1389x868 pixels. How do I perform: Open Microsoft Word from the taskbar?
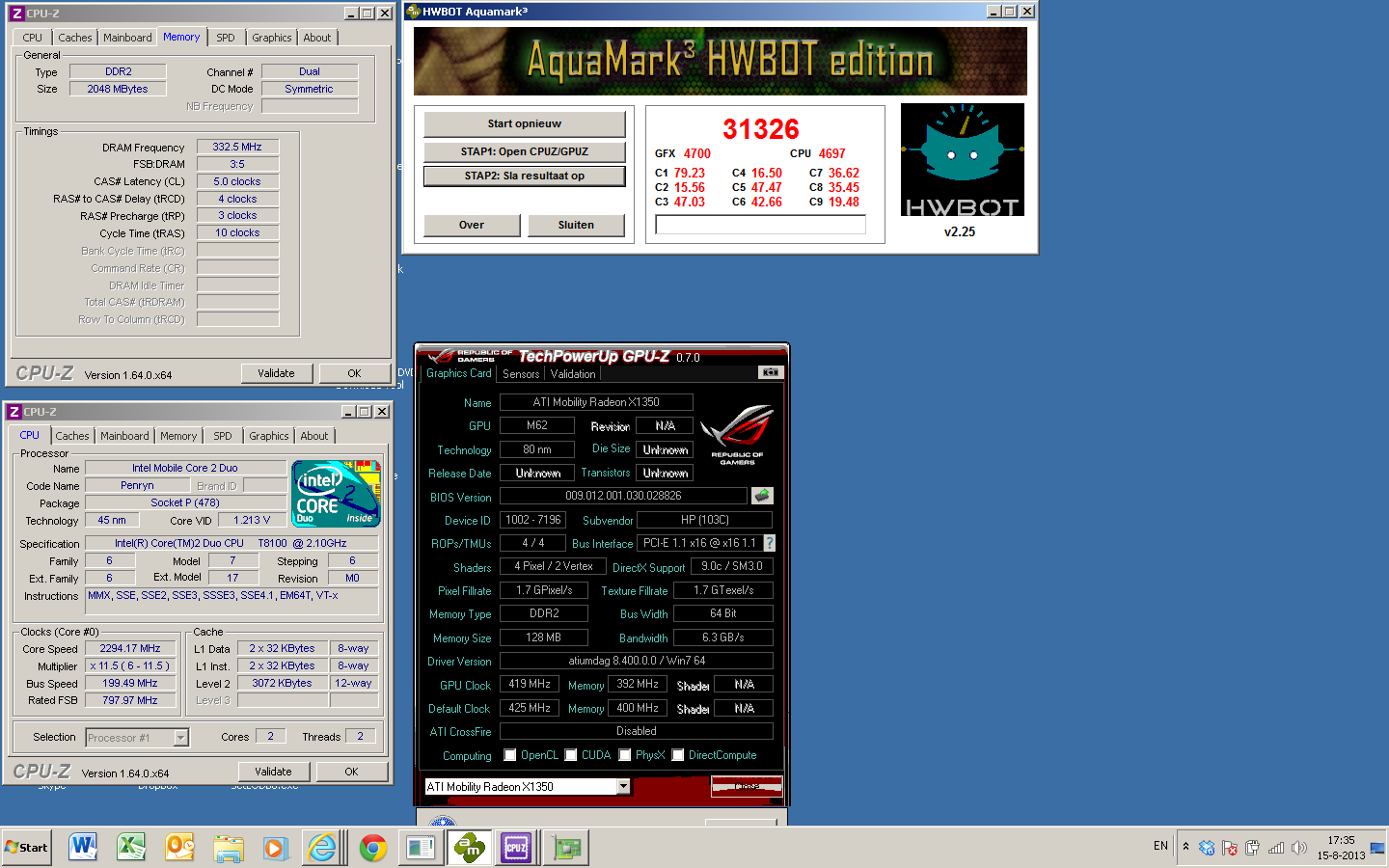[84, 848]
